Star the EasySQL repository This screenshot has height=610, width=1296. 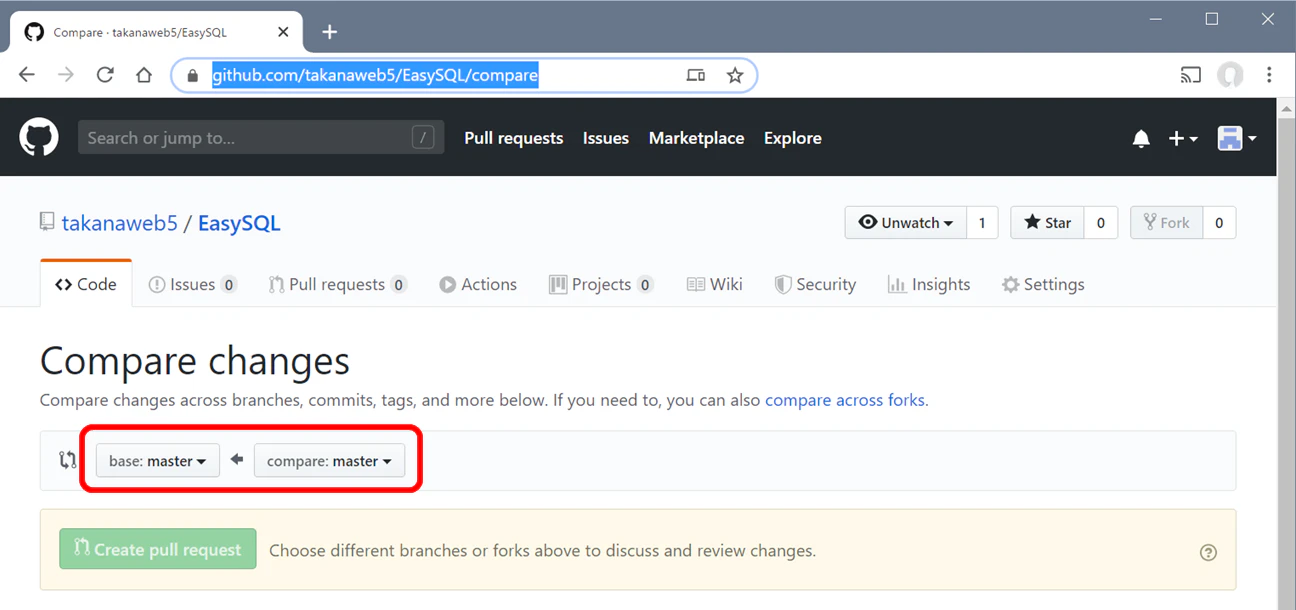(x=1047, y=223)
